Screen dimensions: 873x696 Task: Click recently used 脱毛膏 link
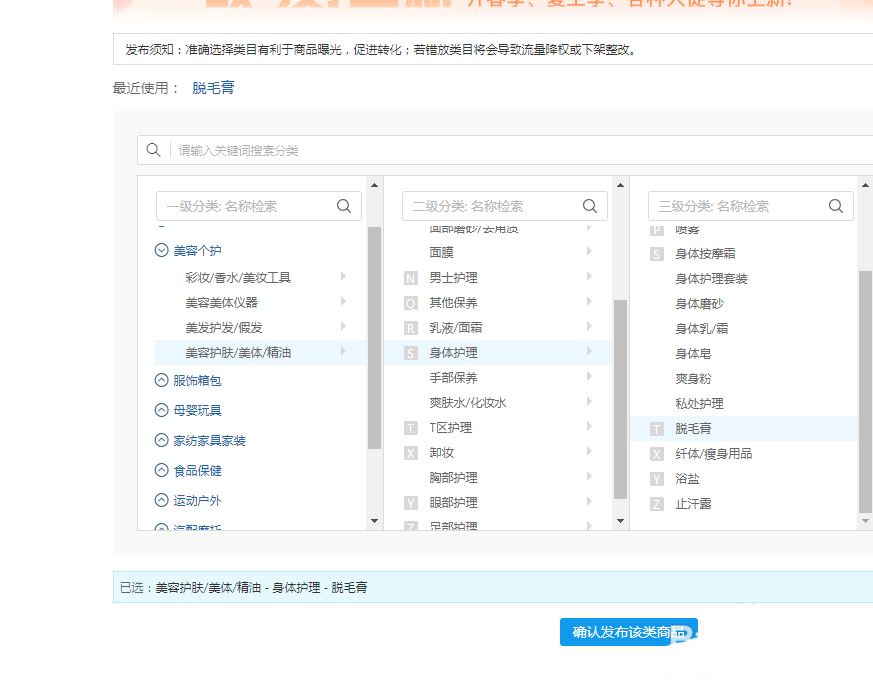[213, 88]
